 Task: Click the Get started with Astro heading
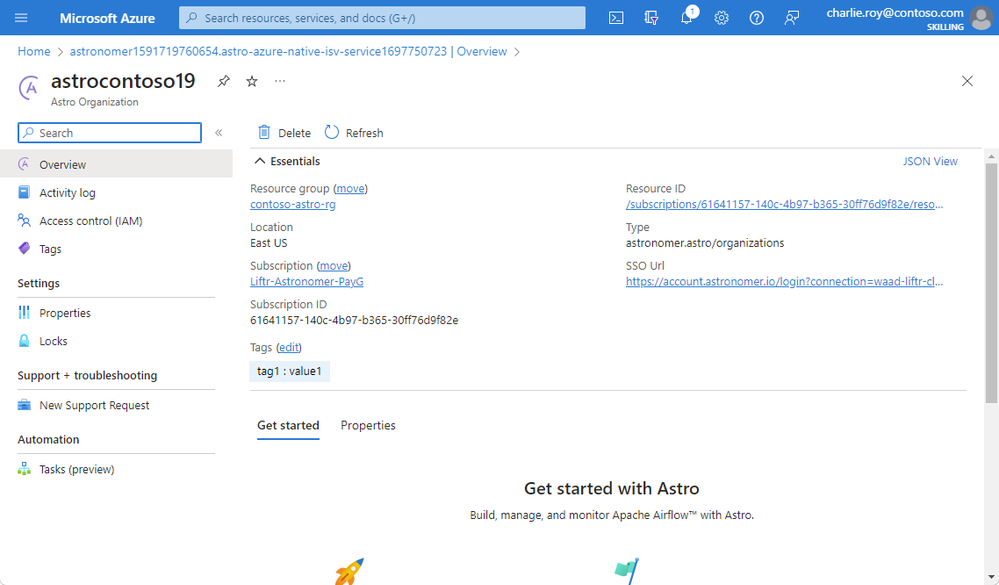tap(612, 488)
